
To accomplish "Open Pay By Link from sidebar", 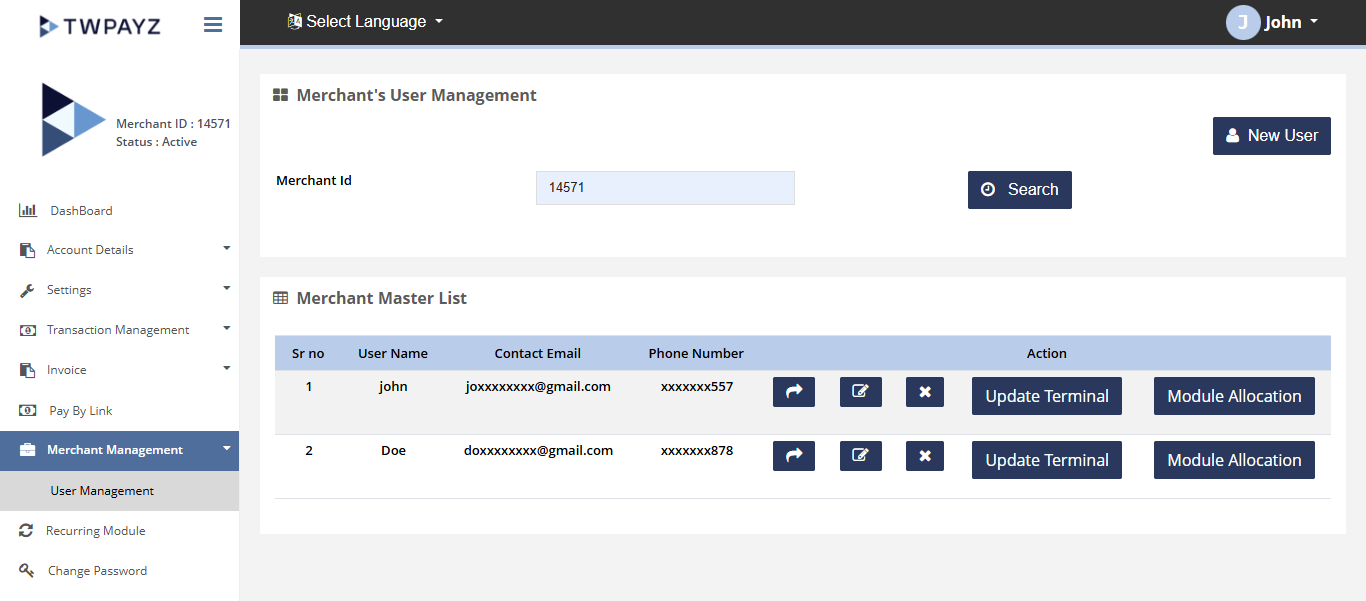I will 81,411.
